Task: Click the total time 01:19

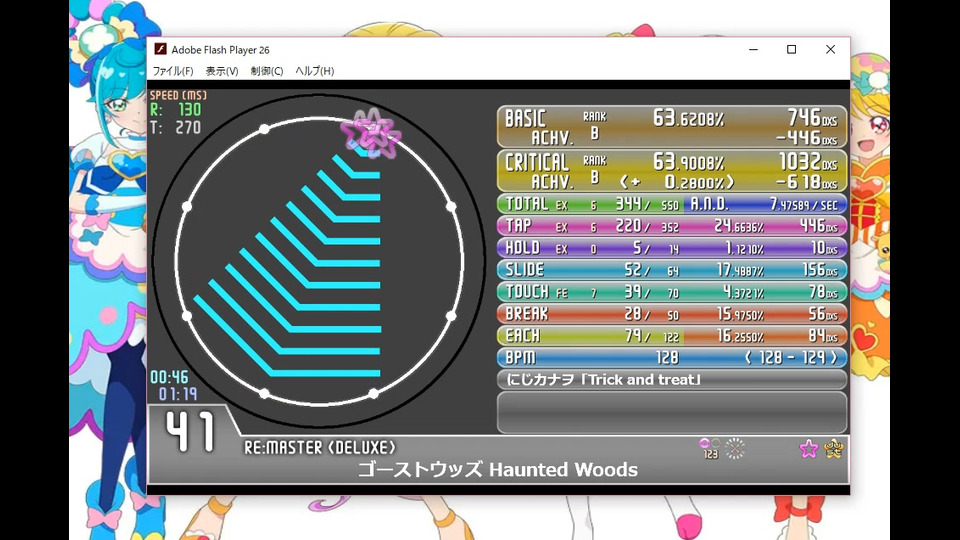Action: 178,394
